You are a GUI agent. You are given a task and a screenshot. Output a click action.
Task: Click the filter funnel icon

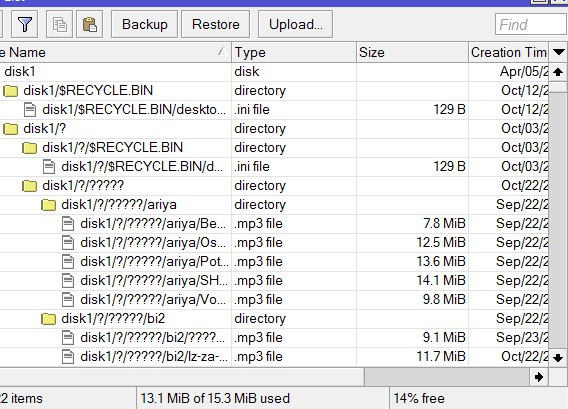point(25,24)
